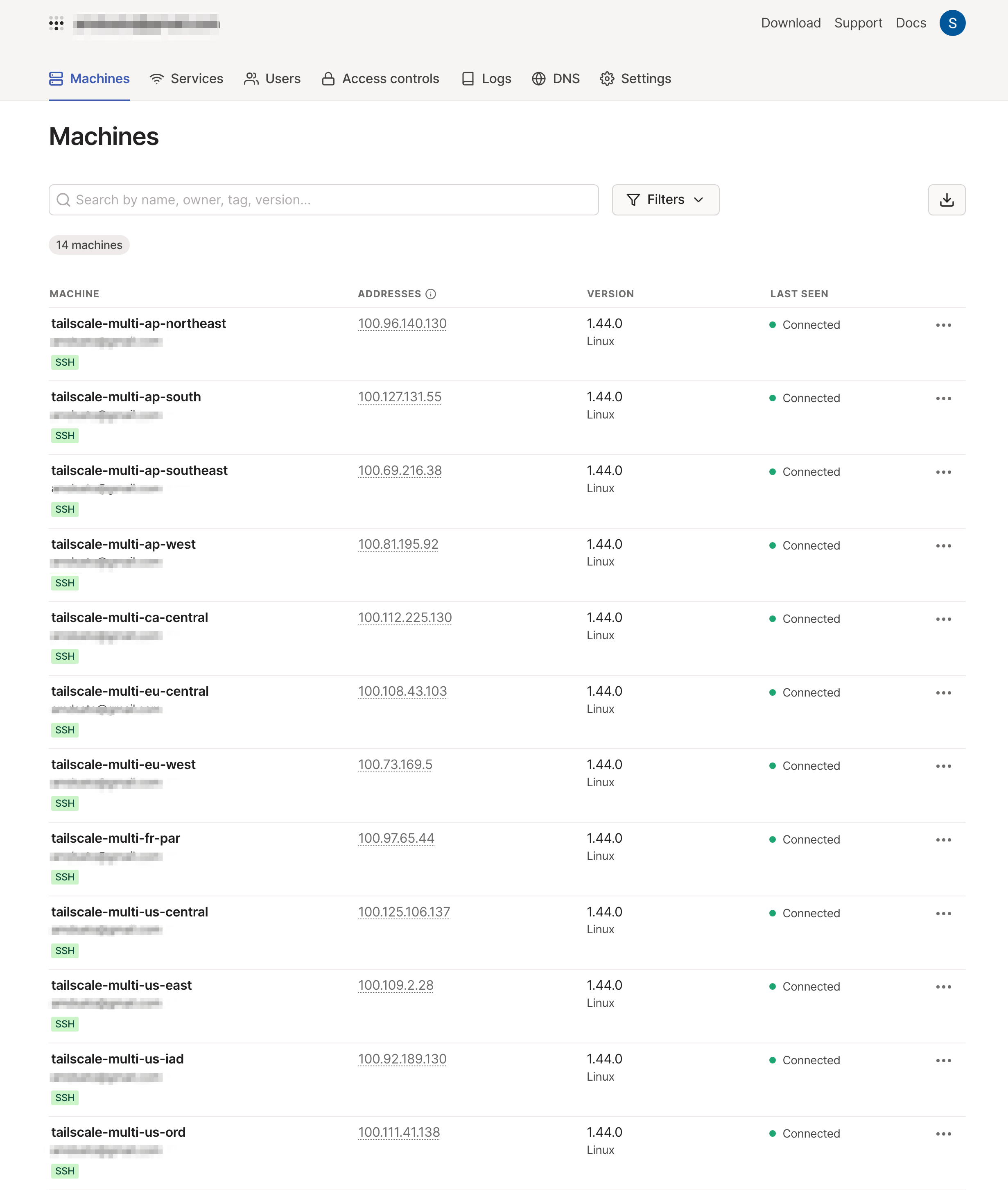The image size is (1008, 1190).
Task: Click SSH badge under tailscale-multi-ap-south
Action: pyautogui.click(x=65, y=436)
